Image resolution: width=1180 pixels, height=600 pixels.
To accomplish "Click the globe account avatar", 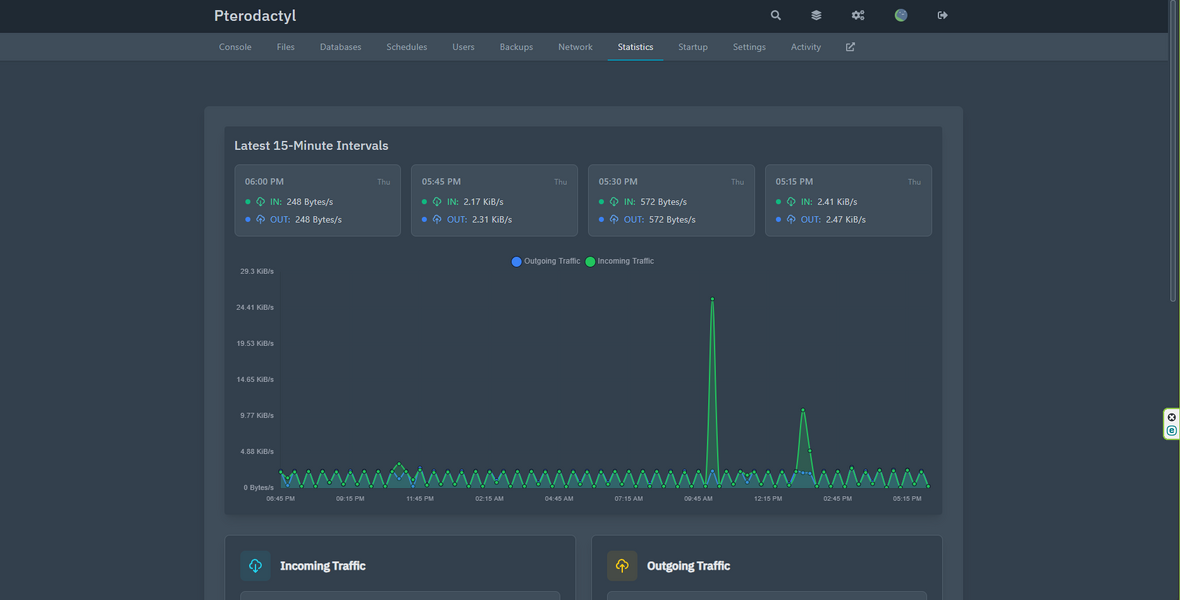I will click(901, 15).
